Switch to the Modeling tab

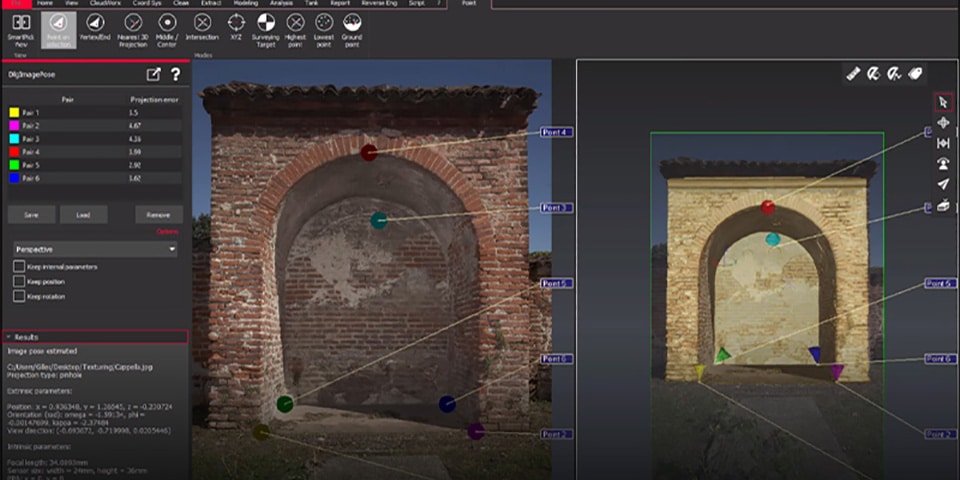point(246,3)
